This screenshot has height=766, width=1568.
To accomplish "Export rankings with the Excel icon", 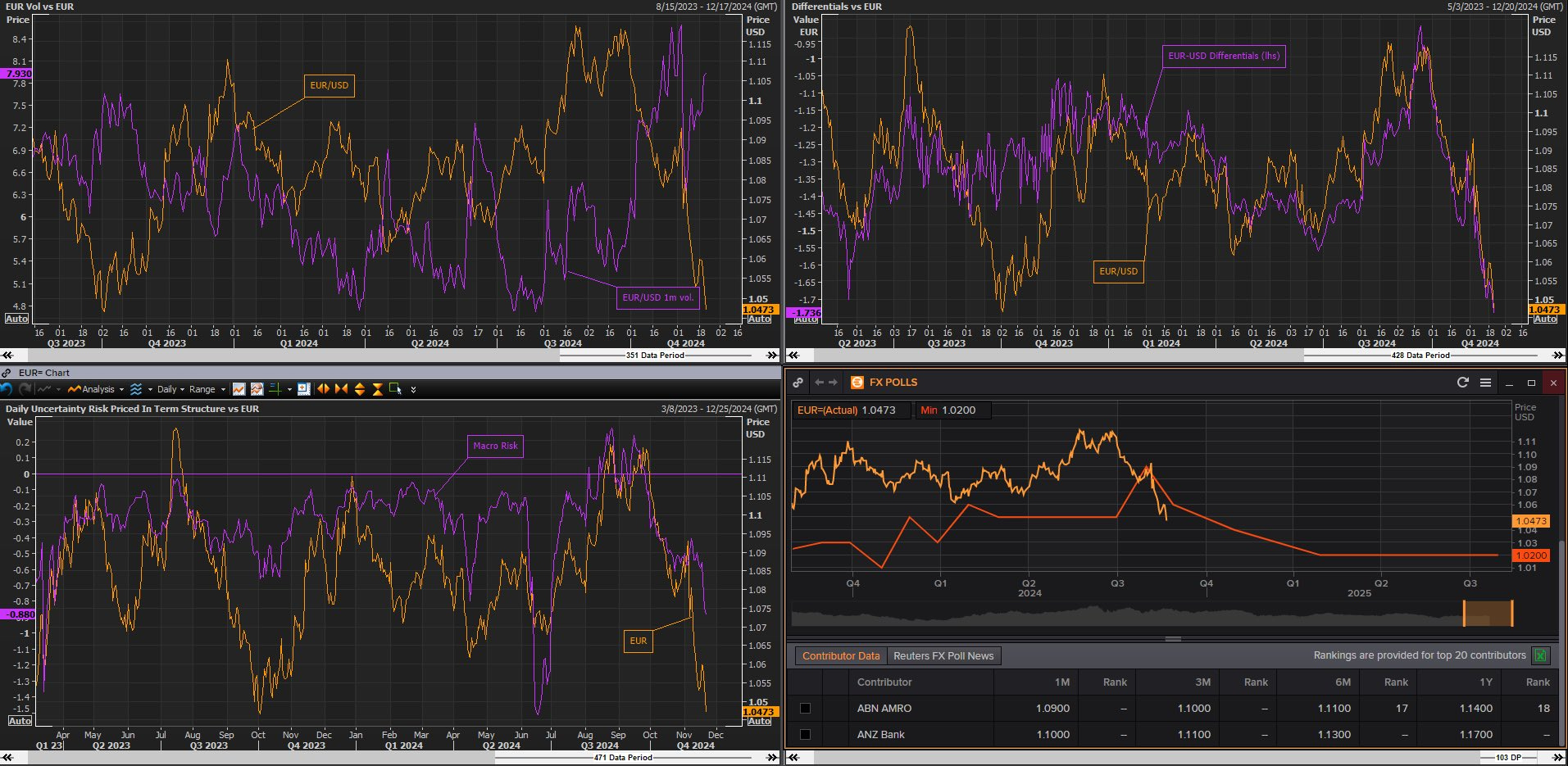I will [1540, 655].
